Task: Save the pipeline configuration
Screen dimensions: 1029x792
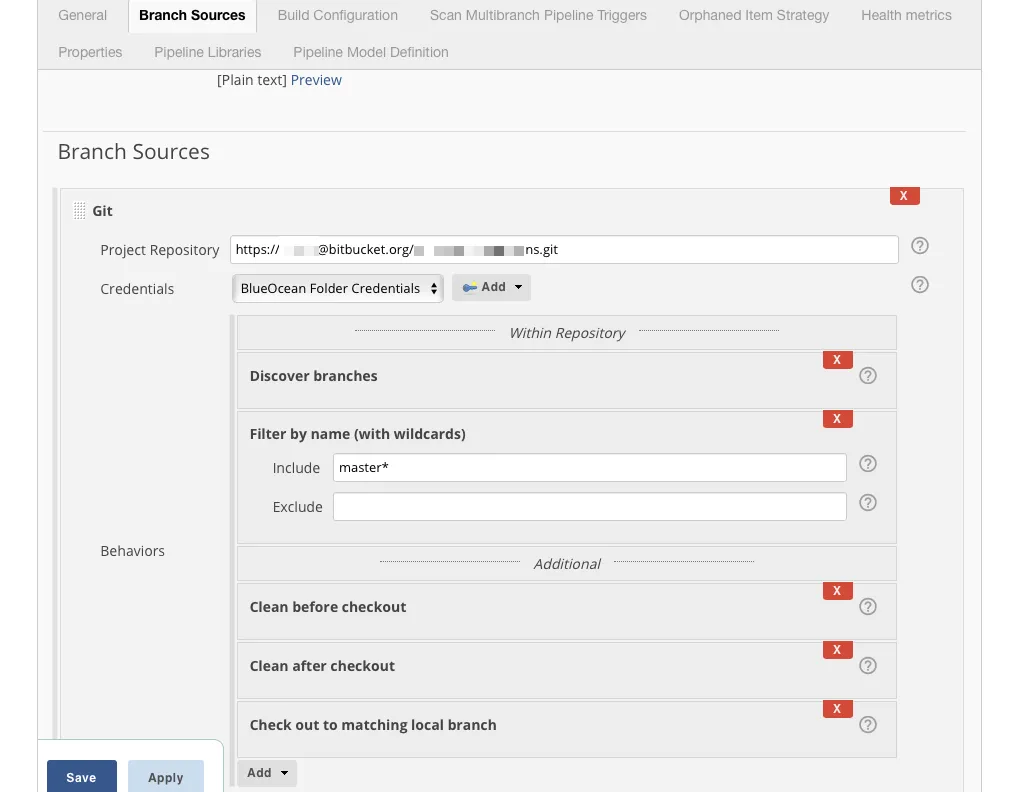Action: pos(81,777)
